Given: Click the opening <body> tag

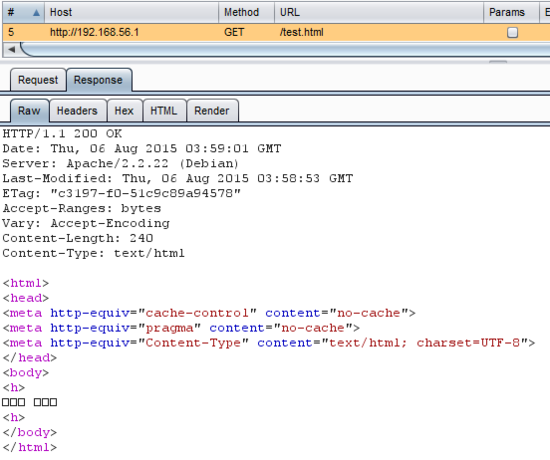Looking at the screenshot, I should [x=26, y=373].
